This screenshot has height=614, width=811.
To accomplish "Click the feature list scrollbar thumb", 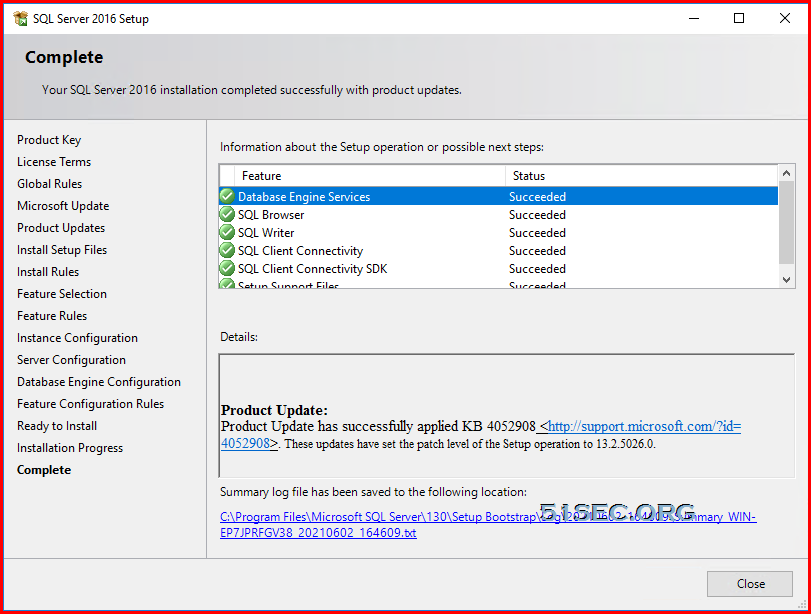I will coord(786,222).
